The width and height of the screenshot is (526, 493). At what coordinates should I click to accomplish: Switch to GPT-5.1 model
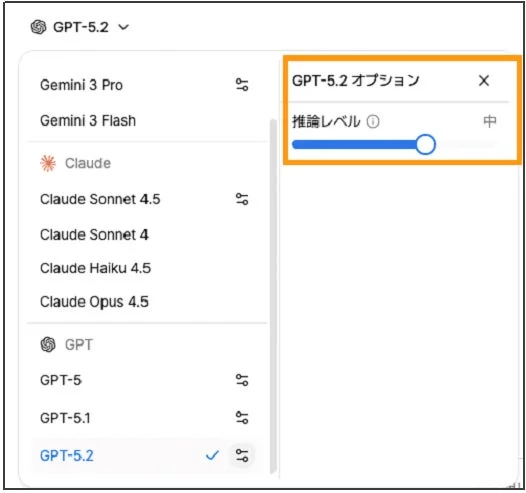click(65, 418)
